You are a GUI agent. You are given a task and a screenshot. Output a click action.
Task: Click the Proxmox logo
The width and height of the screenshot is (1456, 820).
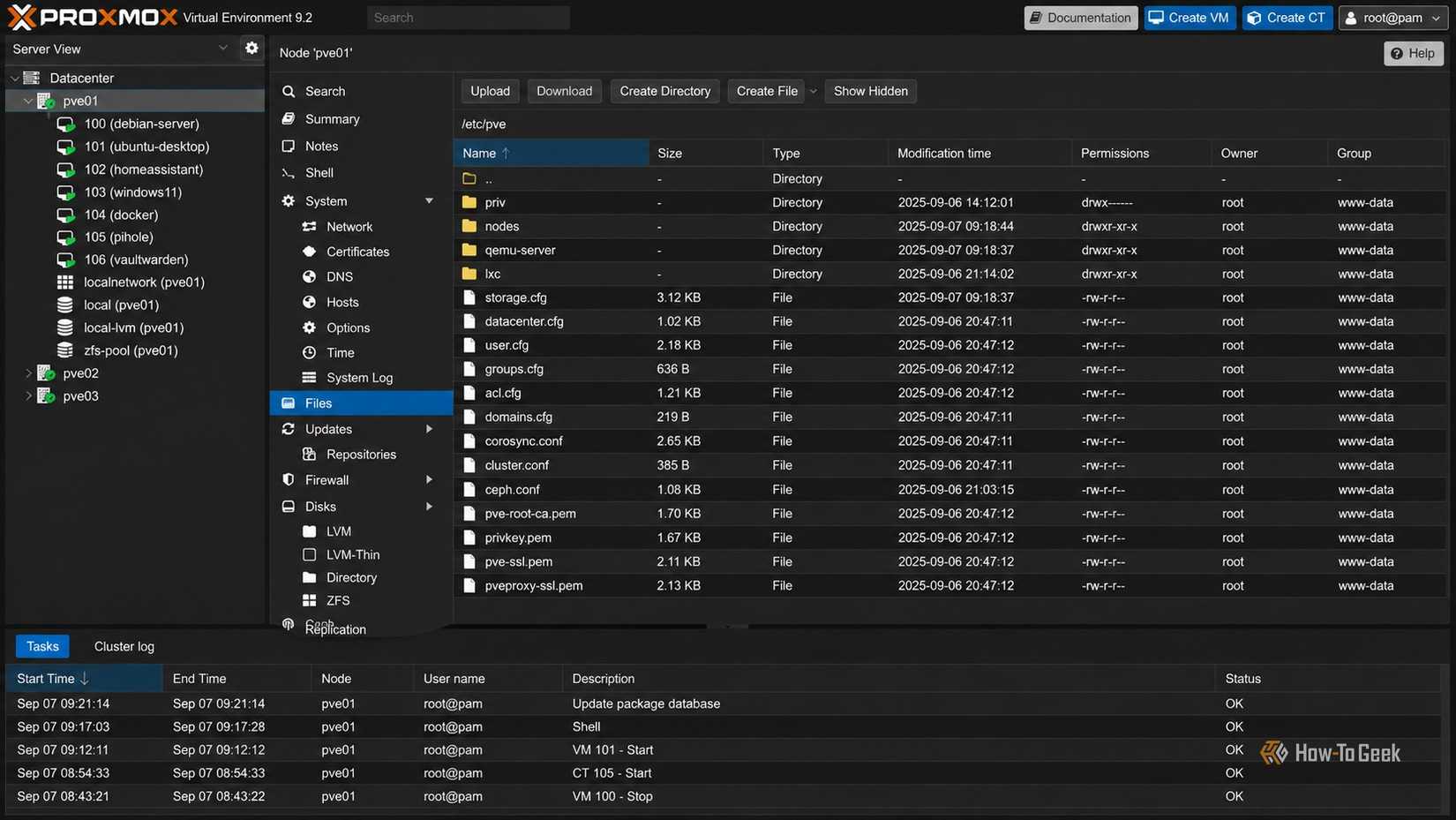[92, 17]
